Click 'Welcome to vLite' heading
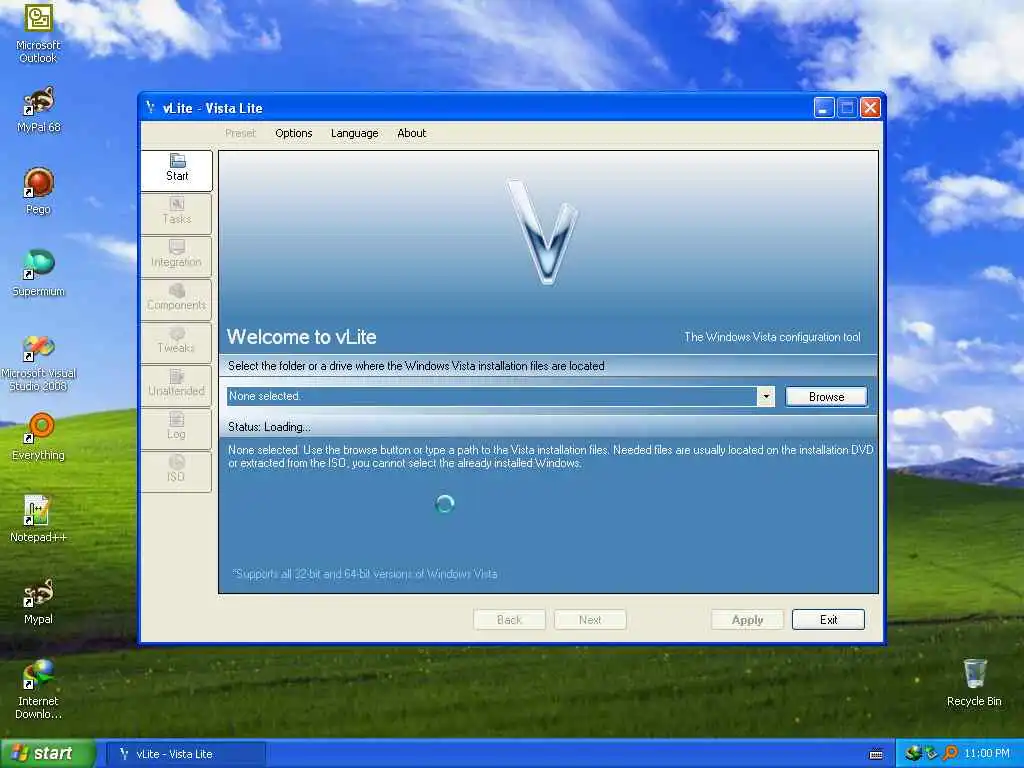Screen dimensions: 1024x768 [x=302, y=337]
